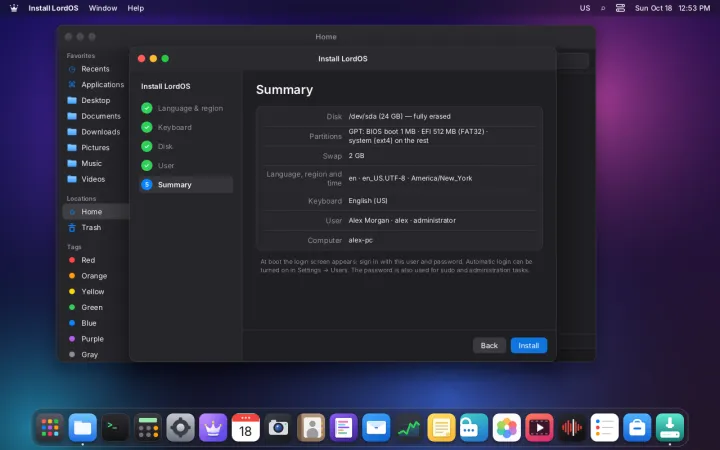Go to the User installer step

(186, 165)
